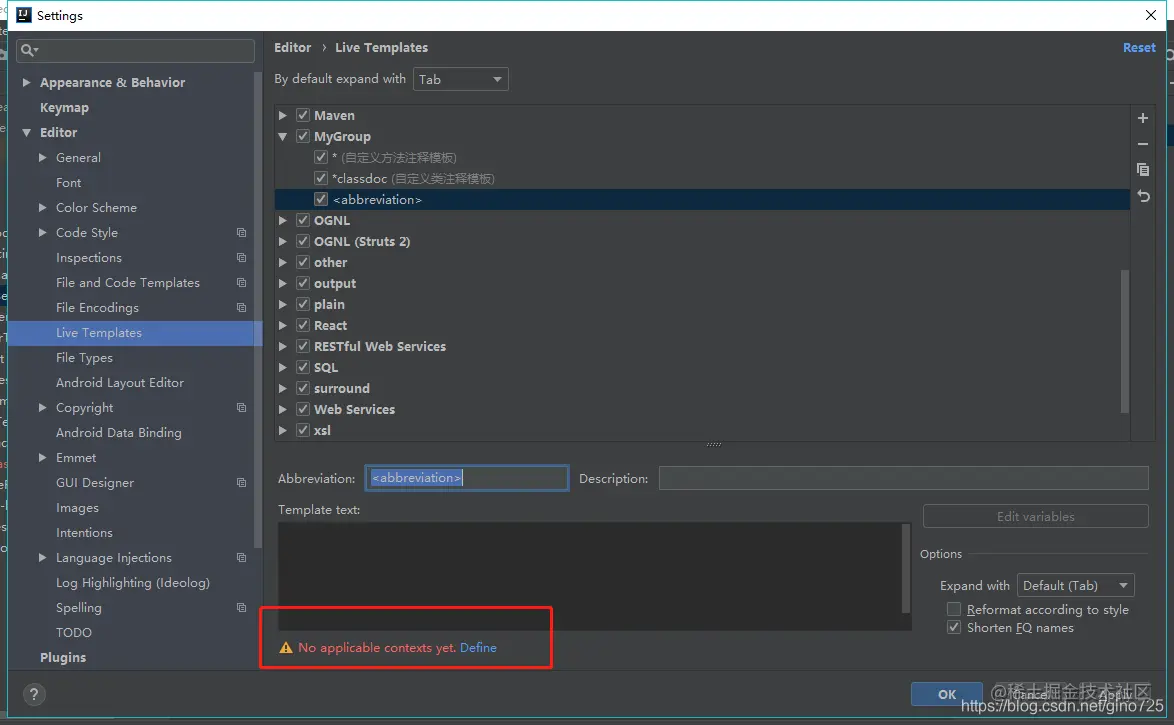Restore deleted templates with the undo icon
The image size is (1174, 725).
(x=1143, y=196)
